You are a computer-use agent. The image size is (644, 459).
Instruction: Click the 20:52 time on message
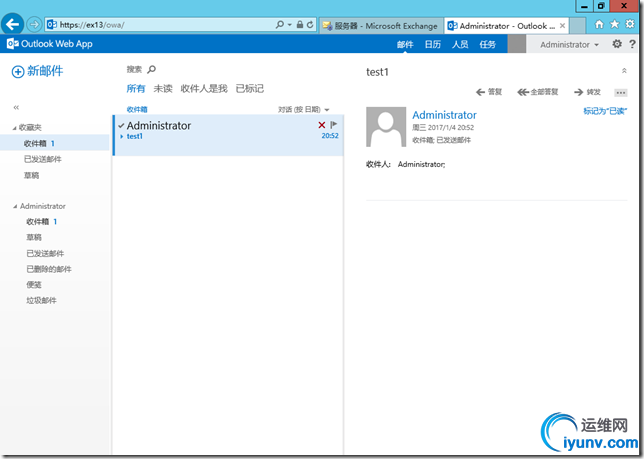pyautogui.click(x=330, y=136)
